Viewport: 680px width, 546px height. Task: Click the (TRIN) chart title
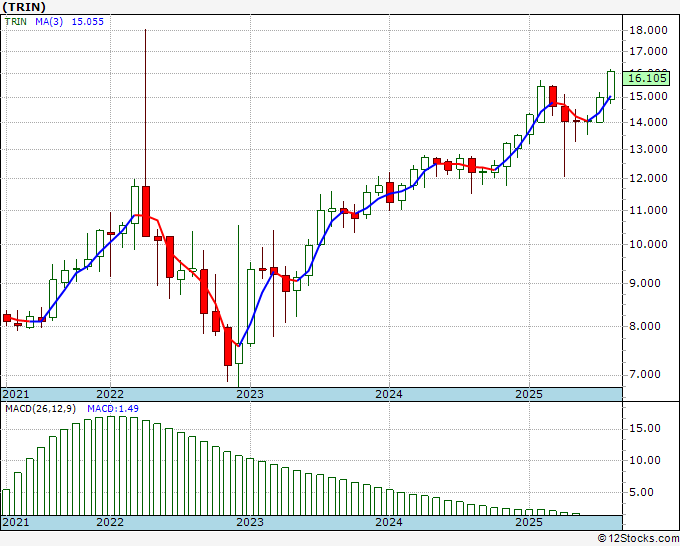[24, 7]
